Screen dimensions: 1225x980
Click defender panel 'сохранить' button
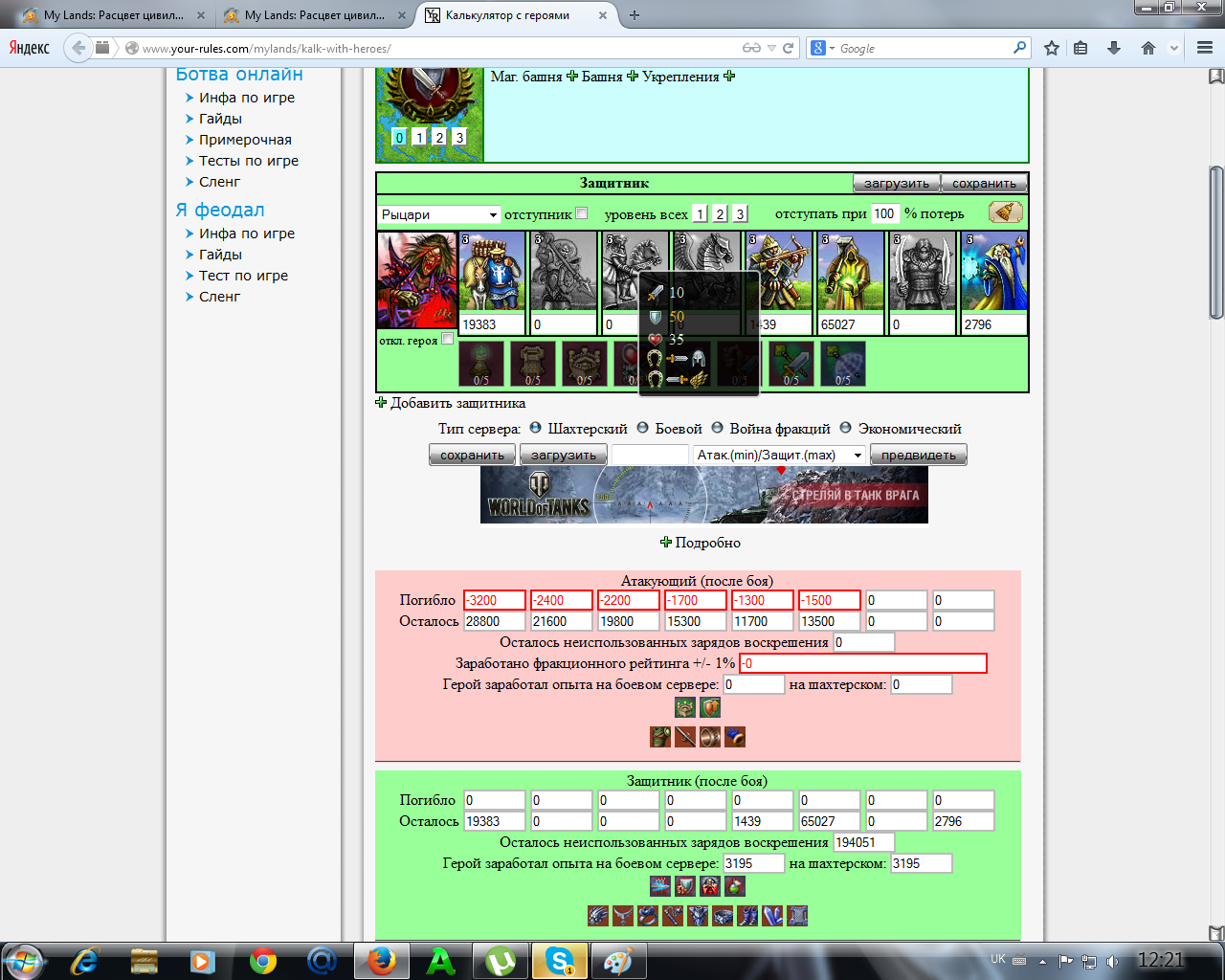coord(985,183)
